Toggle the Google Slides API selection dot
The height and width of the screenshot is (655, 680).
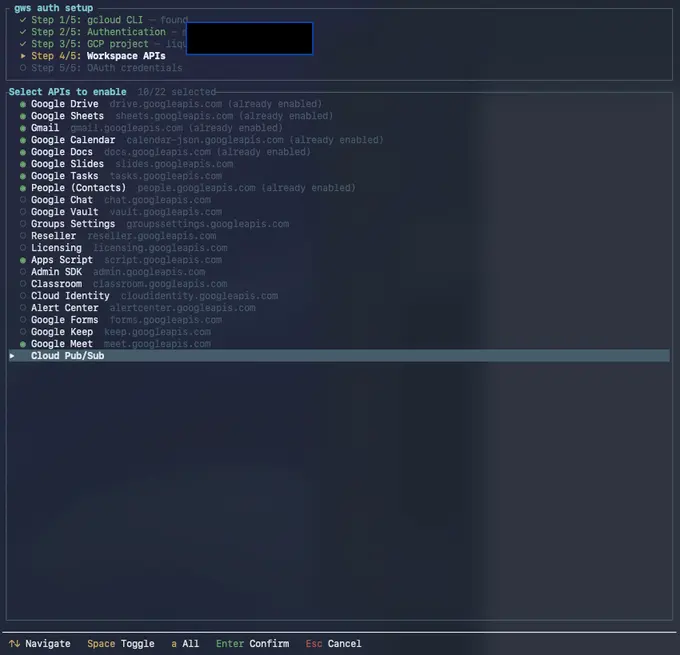[x=23, y=164]
